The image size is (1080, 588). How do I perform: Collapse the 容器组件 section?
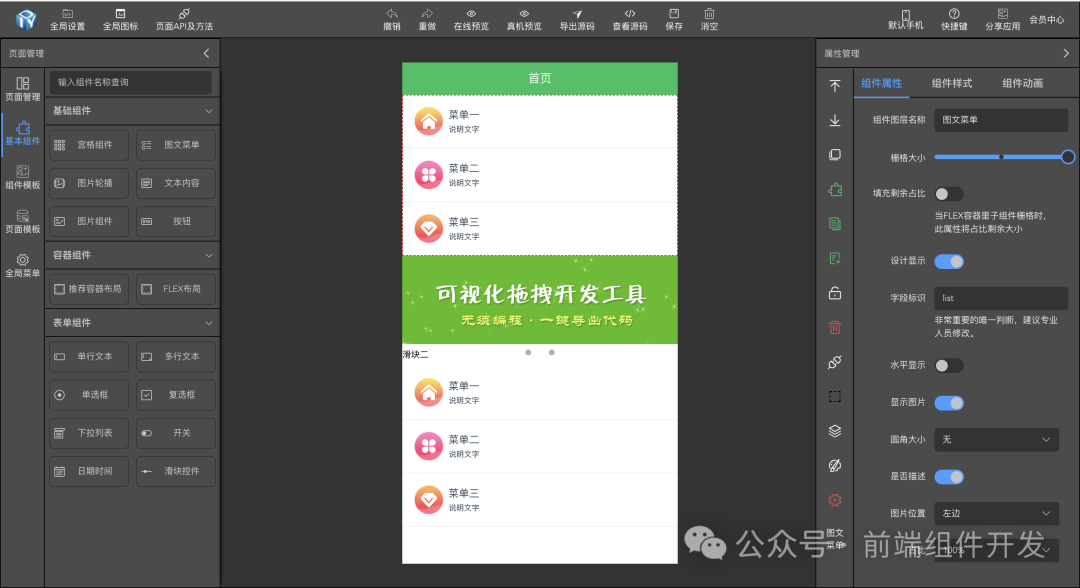(x=209, y=255)
